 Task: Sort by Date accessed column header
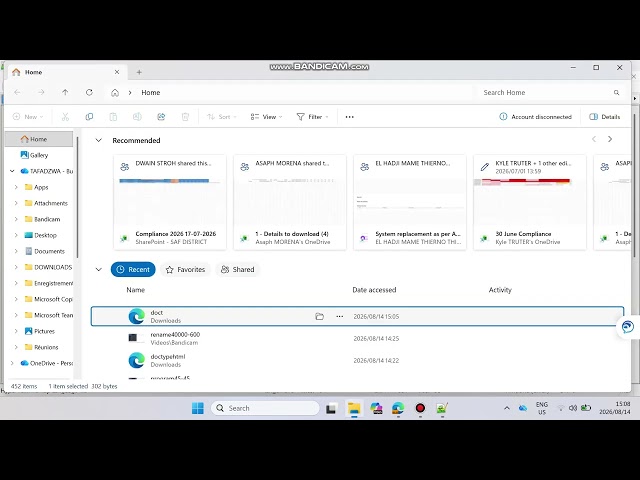pyautogui.click(x=374, y=290)
